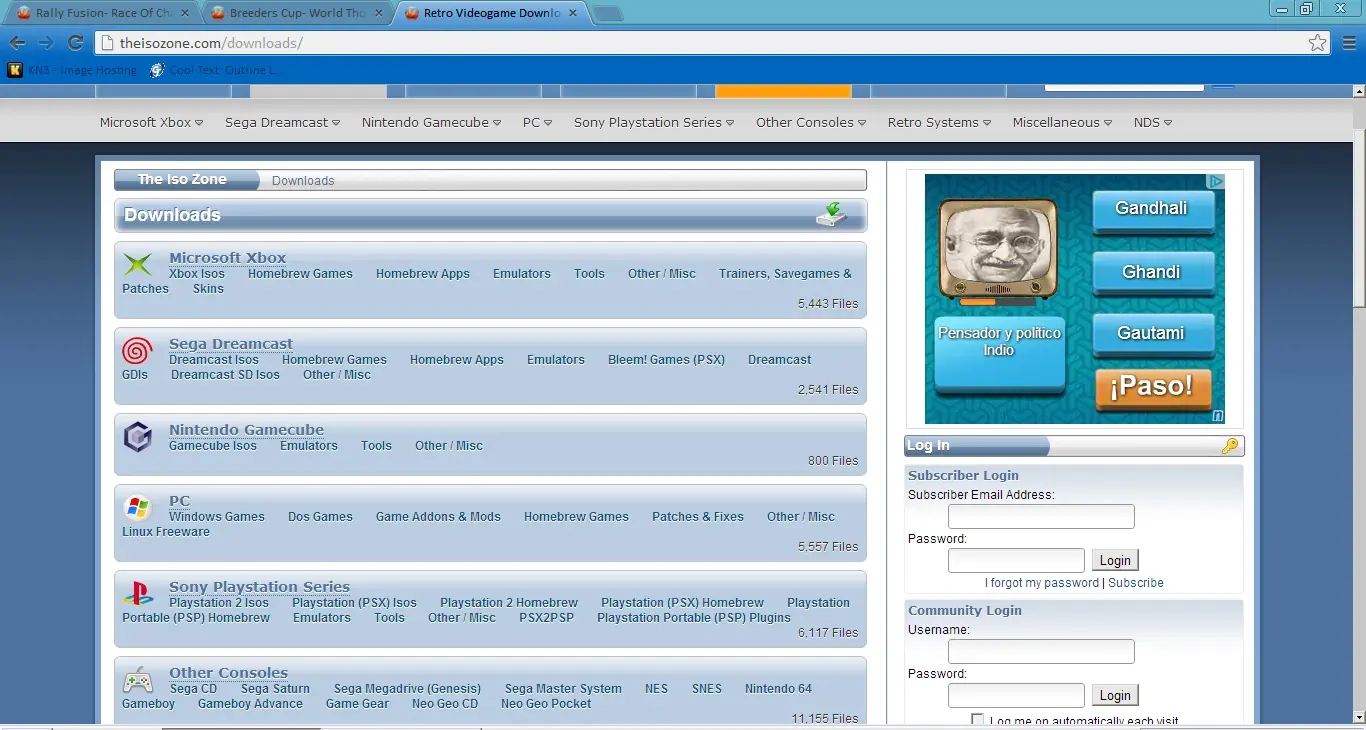This screenshot has width=1366, height=730.
Task: Tick the log me on automatically checkbox
Action: coord(977,721)
